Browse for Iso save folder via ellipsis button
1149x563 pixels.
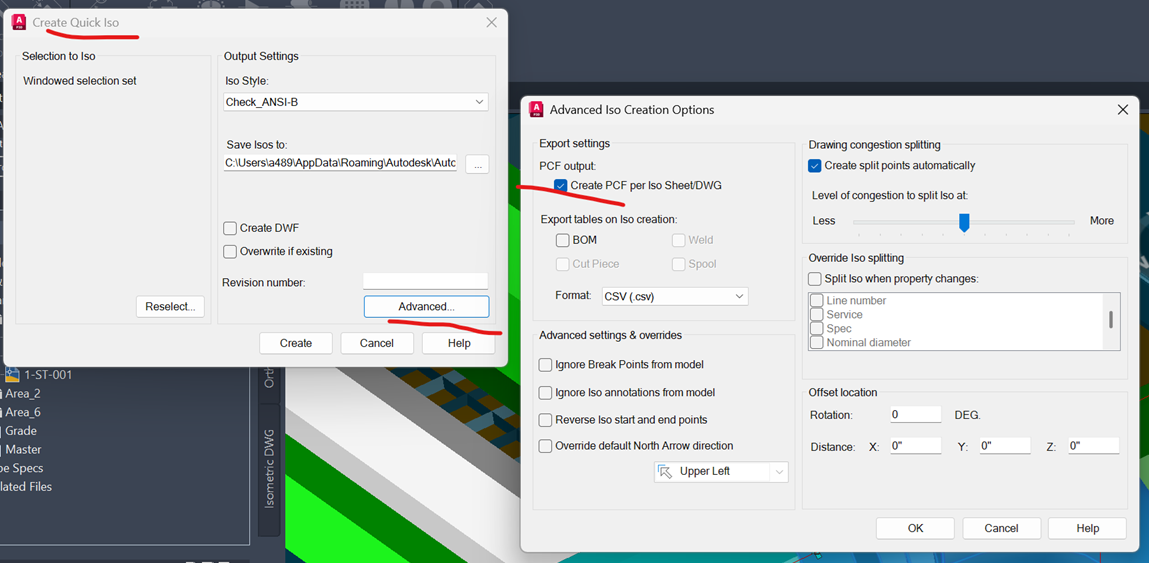pyautogui.click(x=477, y=166)
